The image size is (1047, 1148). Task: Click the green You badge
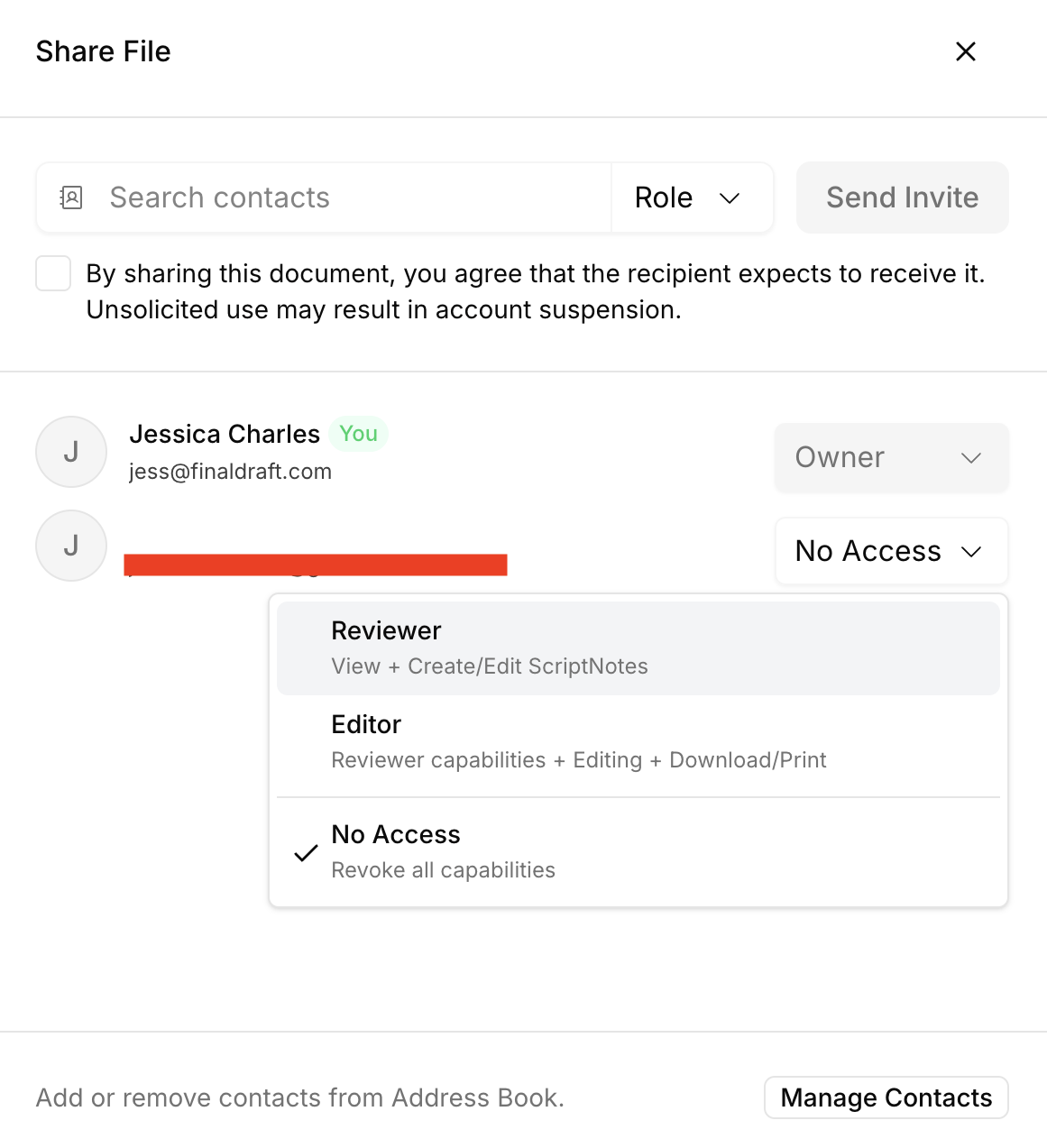click(x=358, y=434)
